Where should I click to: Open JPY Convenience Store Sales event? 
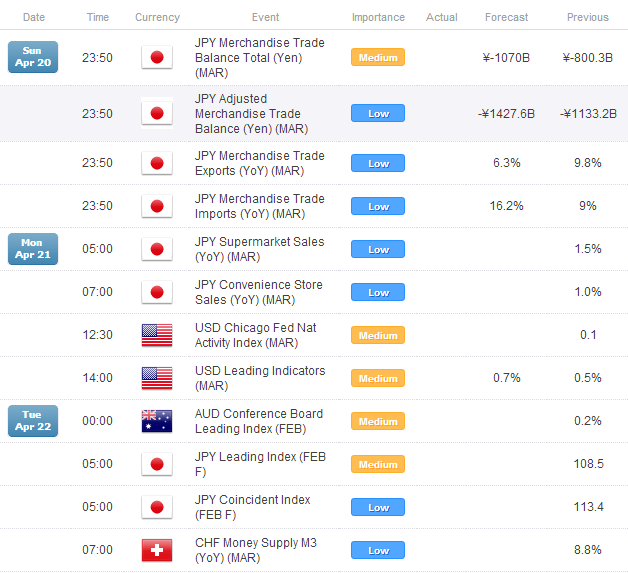[x=259, y=292]
